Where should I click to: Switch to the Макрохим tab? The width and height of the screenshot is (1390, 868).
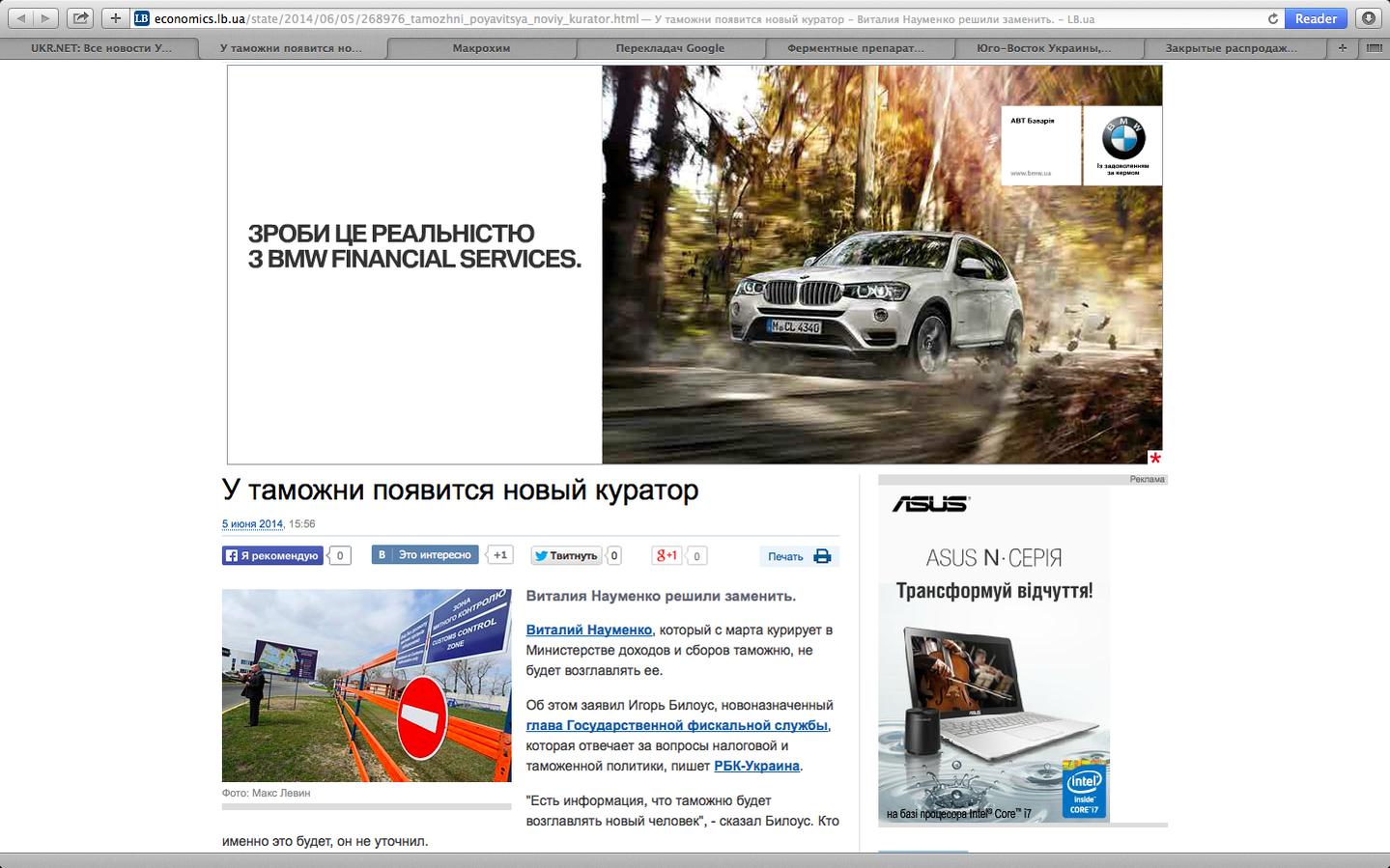[481, 47]
